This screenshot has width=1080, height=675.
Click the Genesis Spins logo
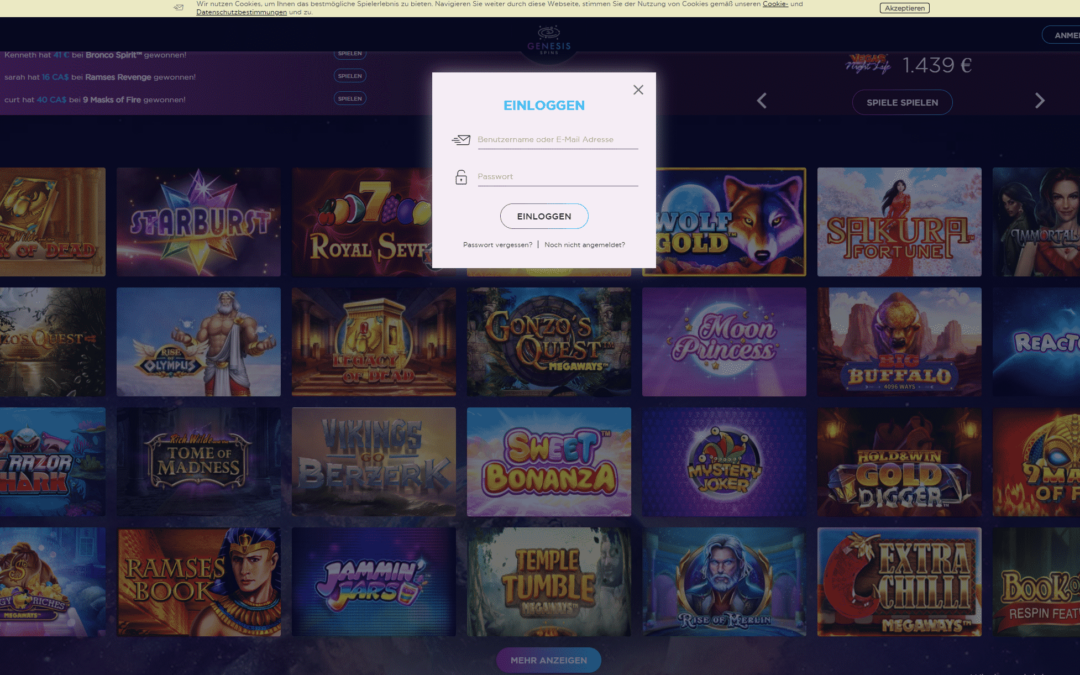(549, 40)
